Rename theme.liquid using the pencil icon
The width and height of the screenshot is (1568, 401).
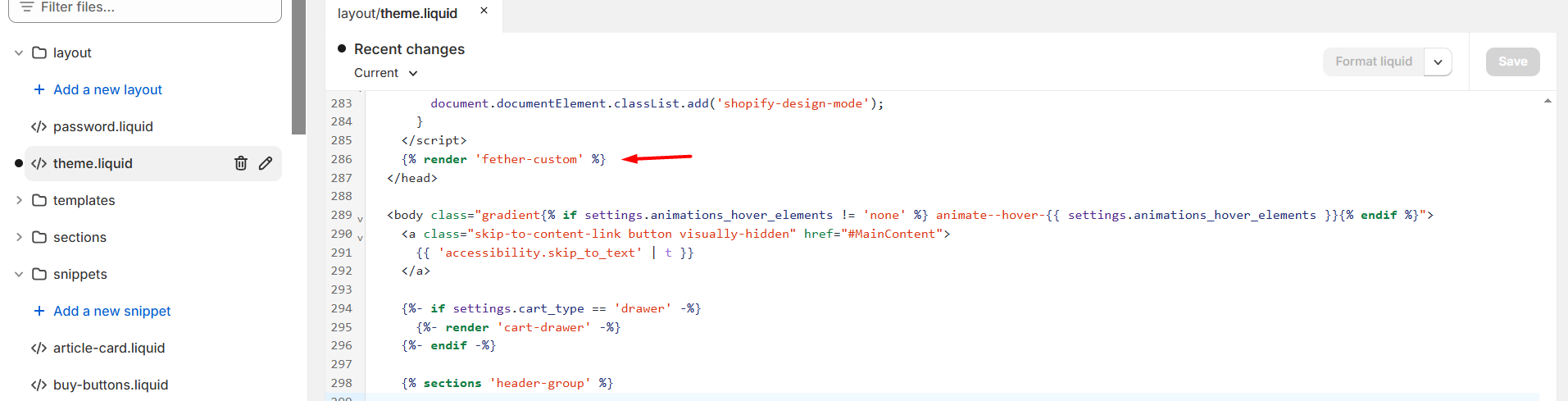pos(266,163)
